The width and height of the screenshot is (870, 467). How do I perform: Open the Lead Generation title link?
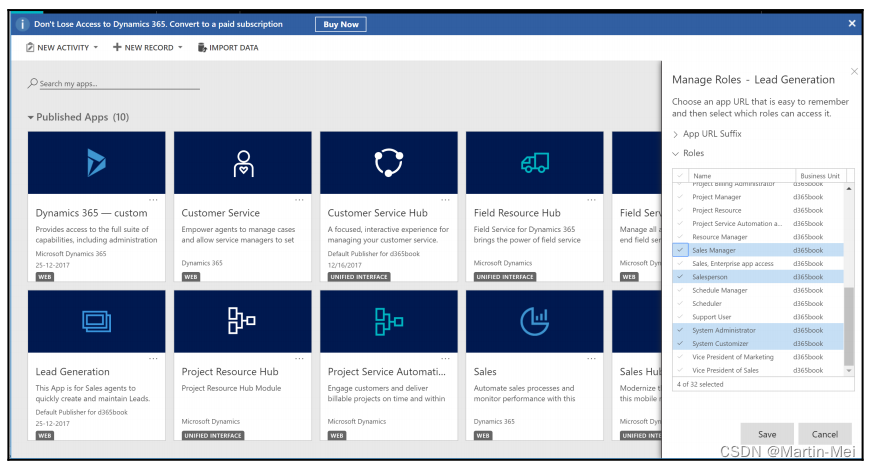click(72, 372)
